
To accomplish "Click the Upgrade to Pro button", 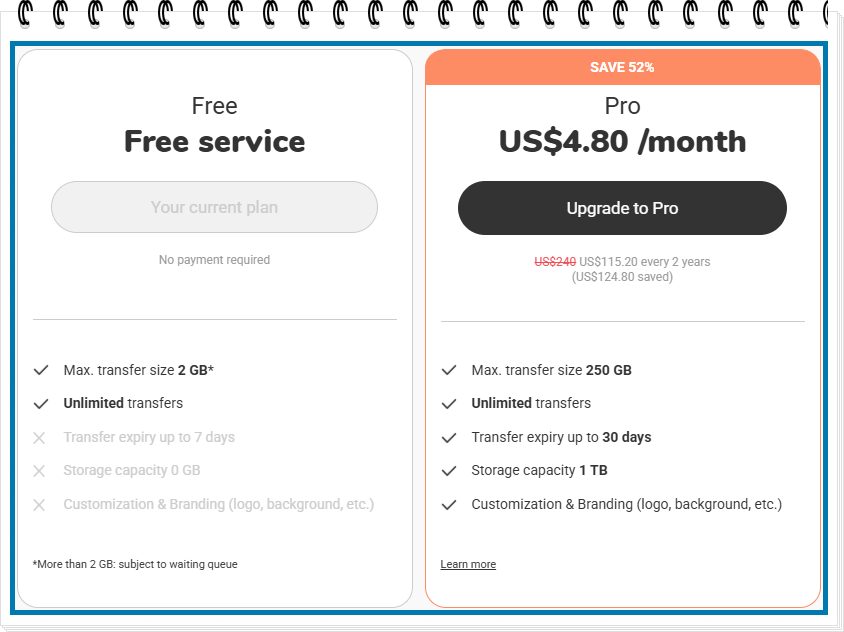I will click(x=622, y=208).
